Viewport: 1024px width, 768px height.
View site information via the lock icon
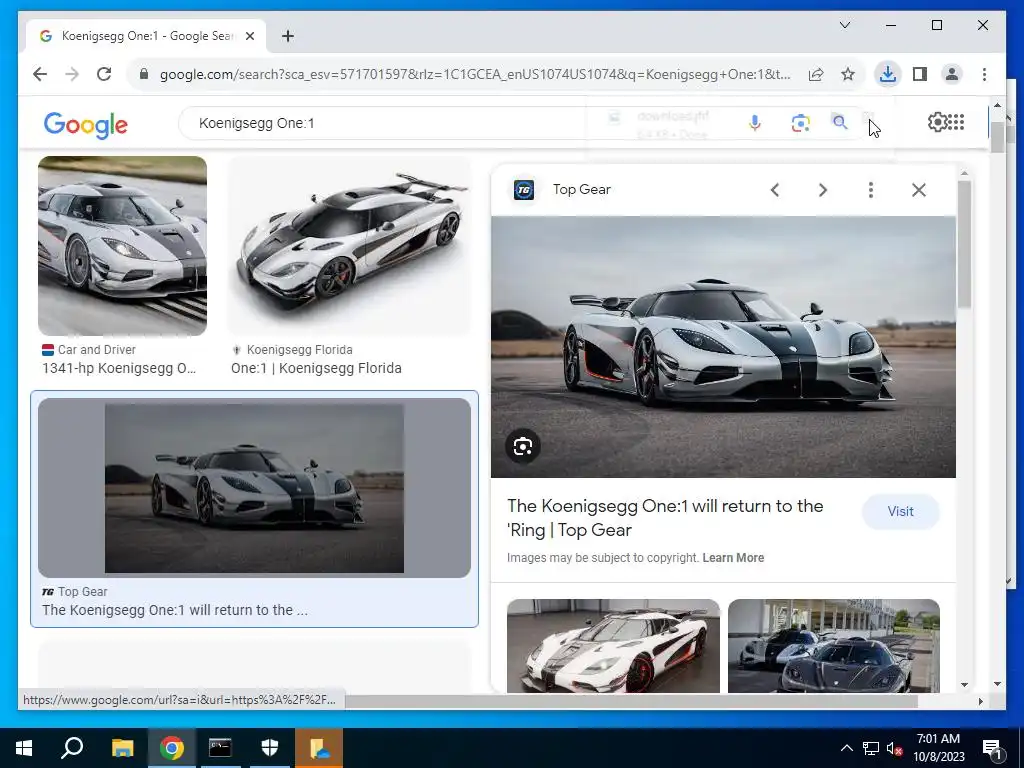coord(144,74)
